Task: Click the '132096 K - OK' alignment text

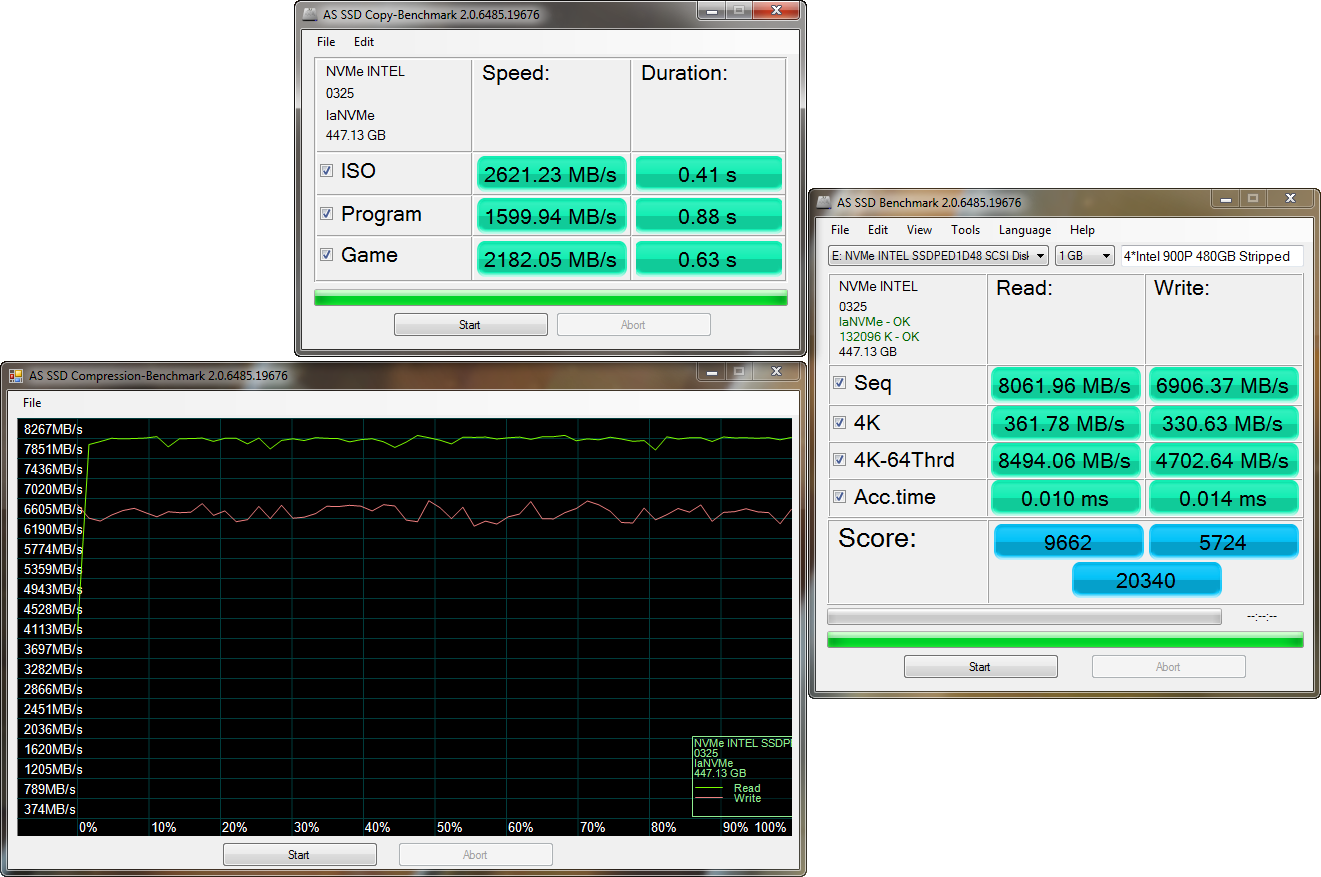Action: click(879, 337)
